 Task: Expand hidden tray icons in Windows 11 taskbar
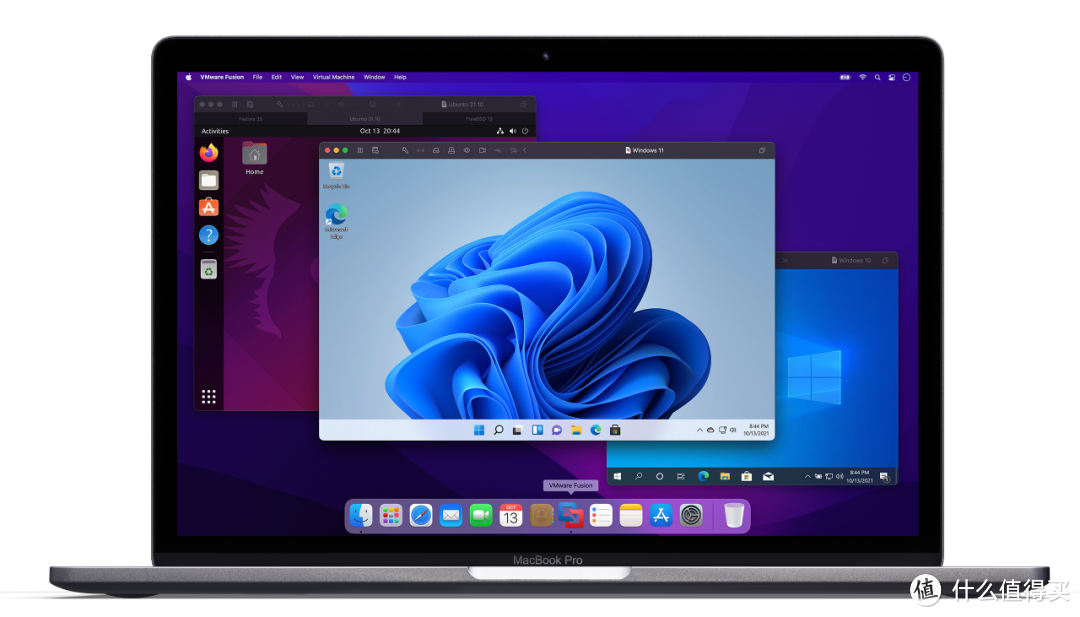pyautogui.click(x=700, y=430)
